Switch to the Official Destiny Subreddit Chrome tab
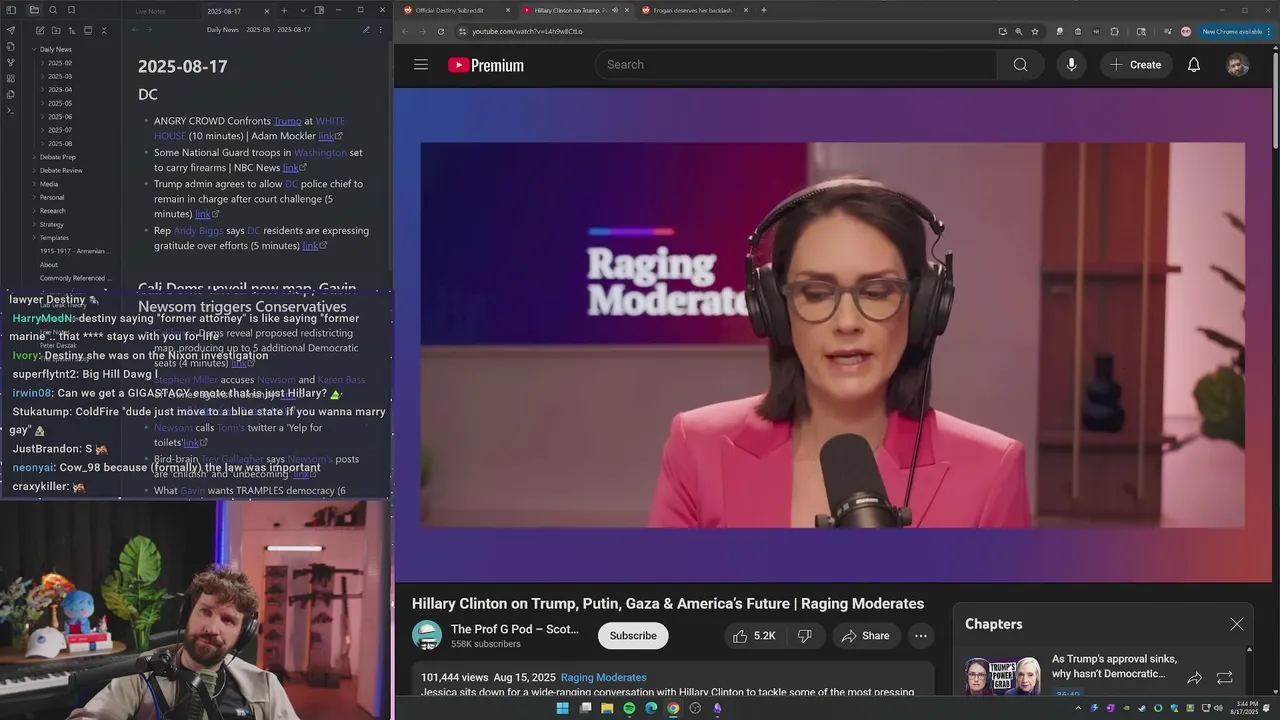The height and width of the screenshot is (720, 1280). [x=458, y=10]
